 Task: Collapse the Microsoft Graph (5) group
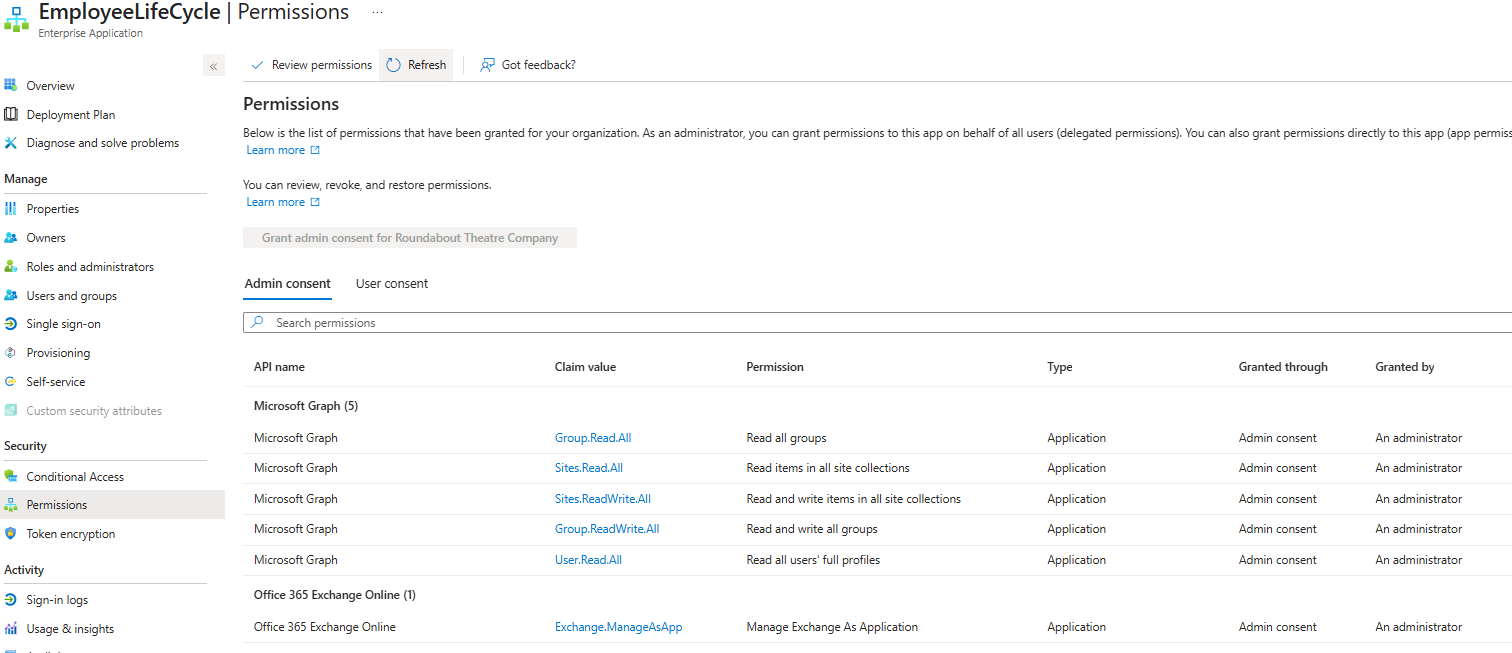pos(306,406)
